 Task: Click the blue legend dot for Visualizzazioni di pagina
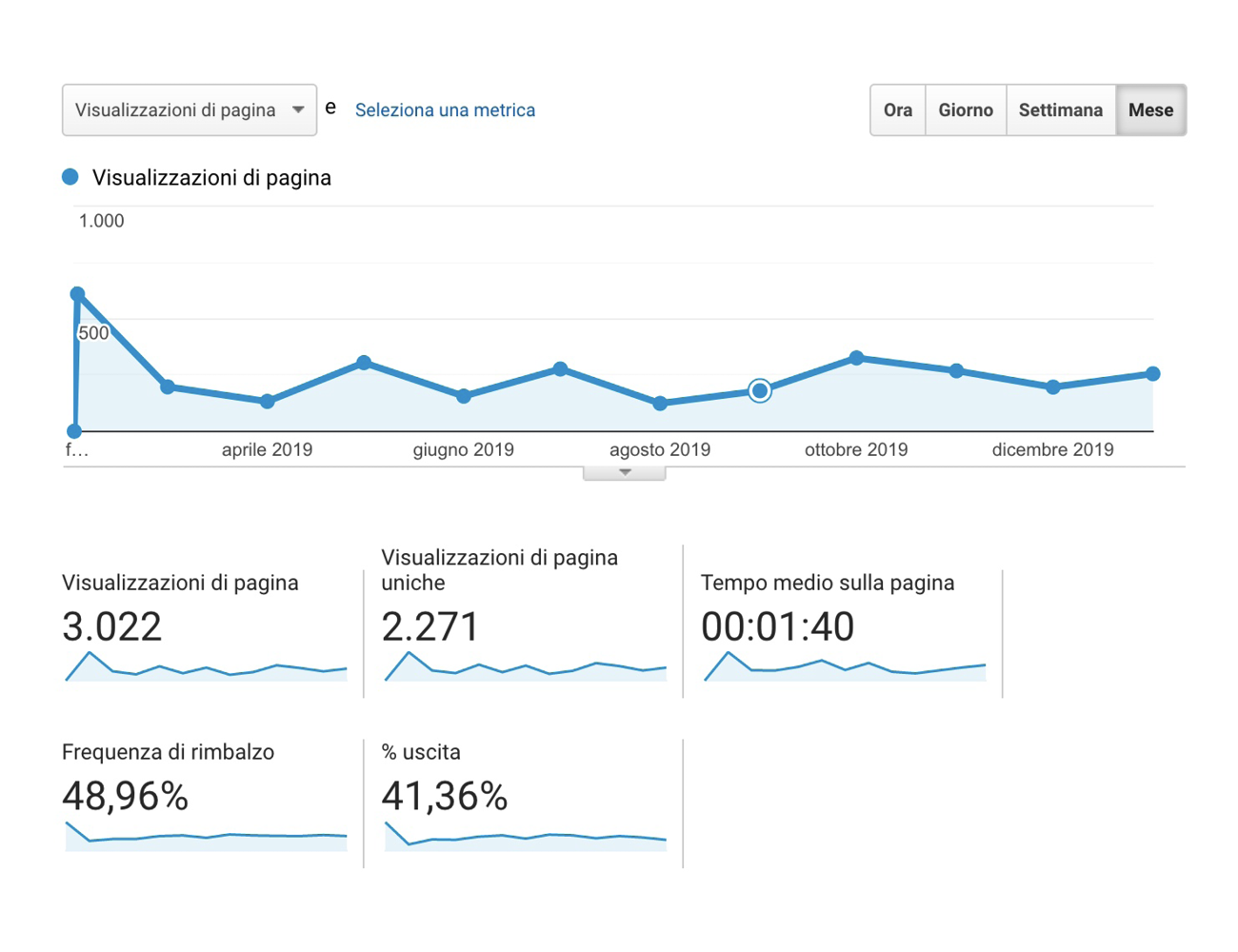click(x=70, y=177)
